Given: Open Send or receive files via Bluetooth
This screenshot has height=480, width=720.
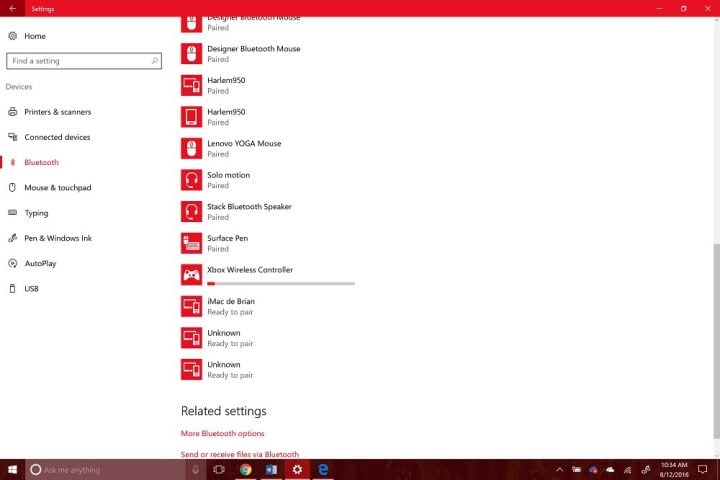Looking at the screenshot, I should pos(240,454).
